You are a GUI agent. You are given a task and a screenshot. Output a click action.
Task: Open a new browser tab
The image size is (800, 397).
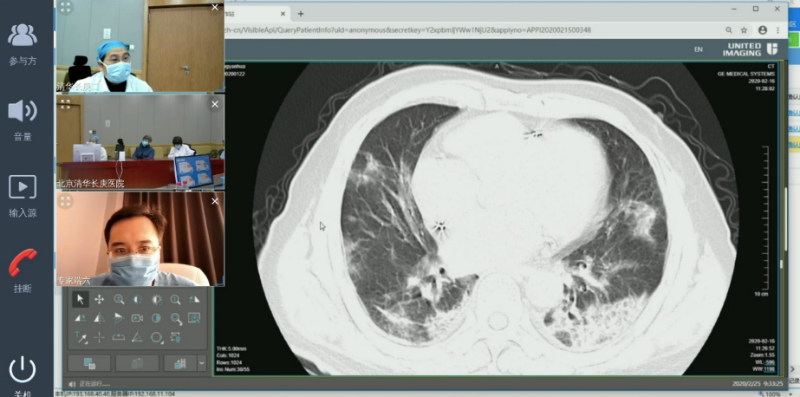pos(301,14)
